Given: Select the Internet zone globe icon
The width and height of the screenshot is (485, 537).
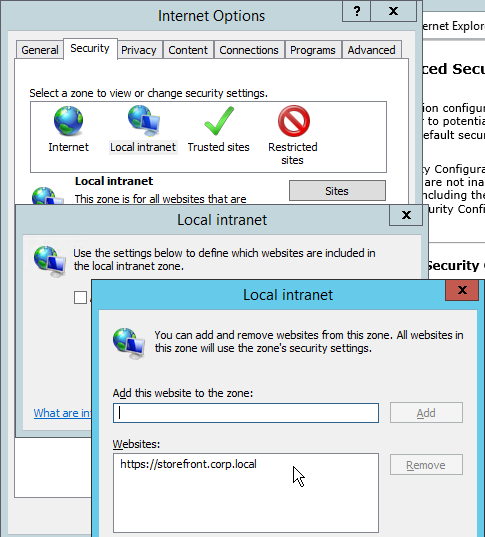Looking at the screenshot, I should click(69, 121).
